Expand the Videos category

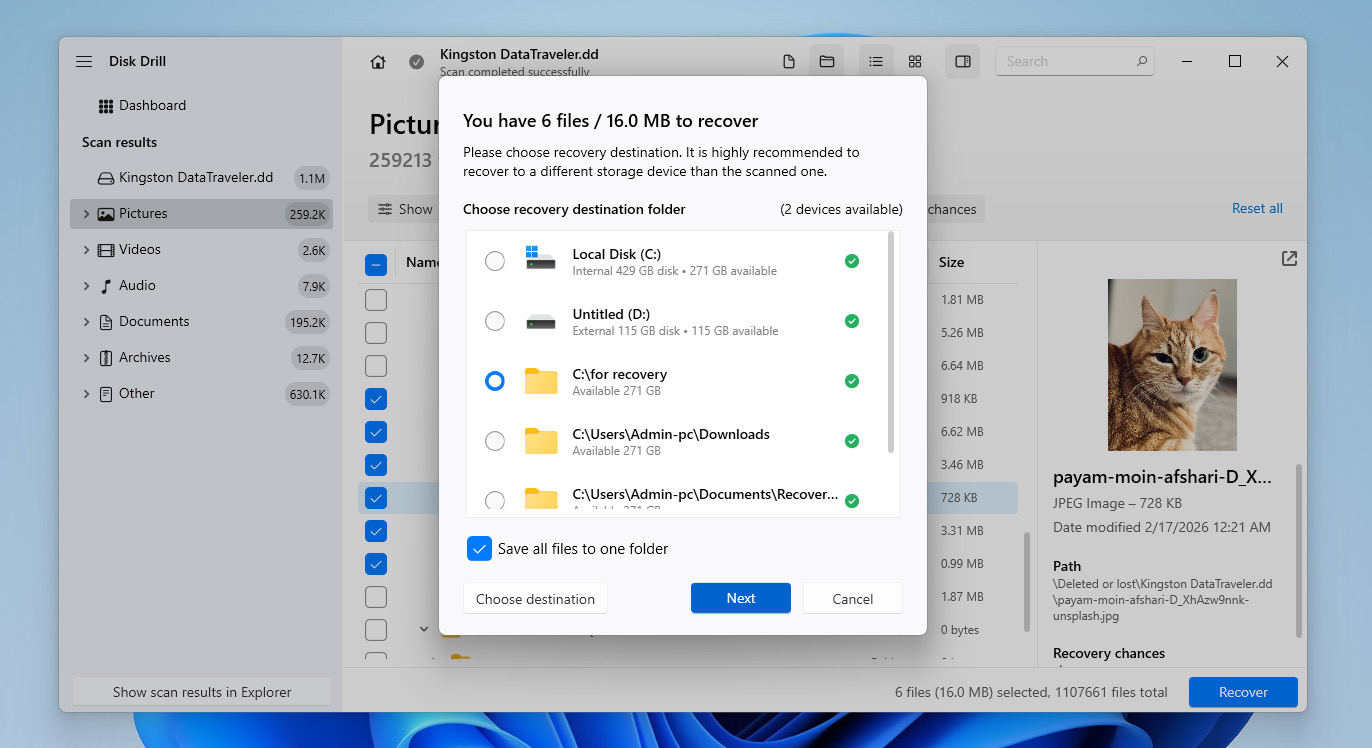(x=86, y=250)
